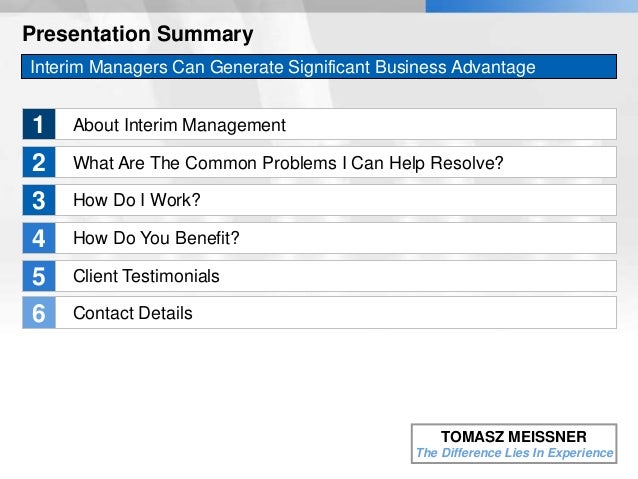
Task: Open What Are The Common Problems item
Action: click(288, 163)
